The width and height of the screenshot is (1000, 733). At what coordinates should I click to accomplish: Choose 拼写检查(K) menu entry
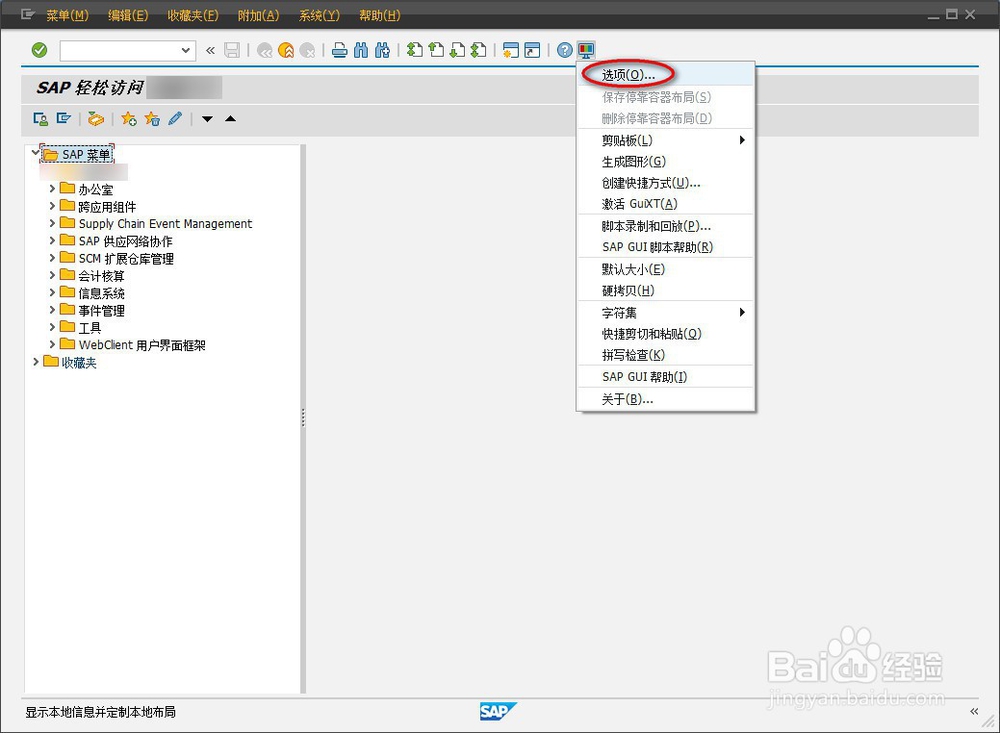click(x=666, y=355)
